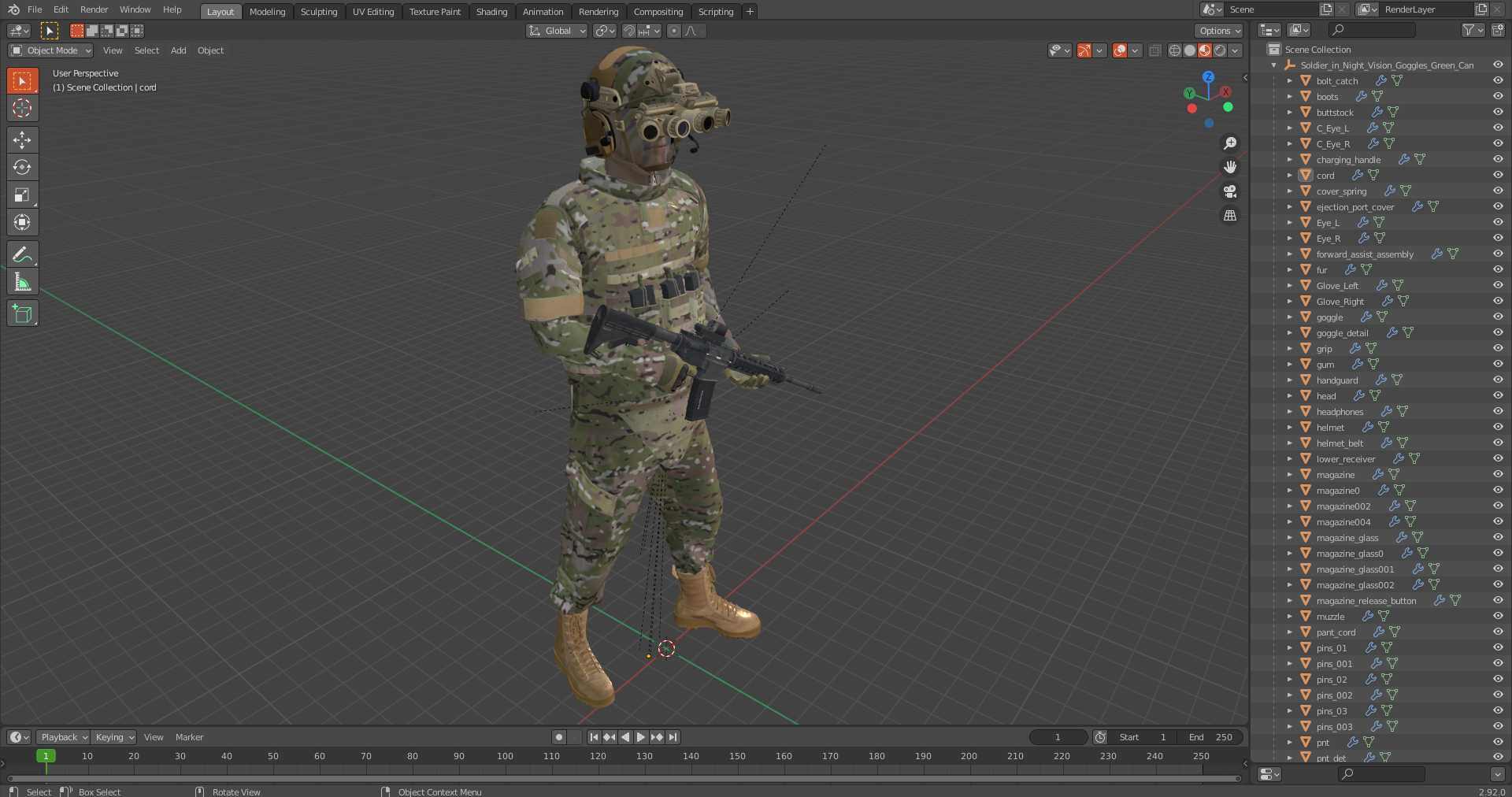
Task: Activate the Annotate pencil tool
Action: (22, 254)
